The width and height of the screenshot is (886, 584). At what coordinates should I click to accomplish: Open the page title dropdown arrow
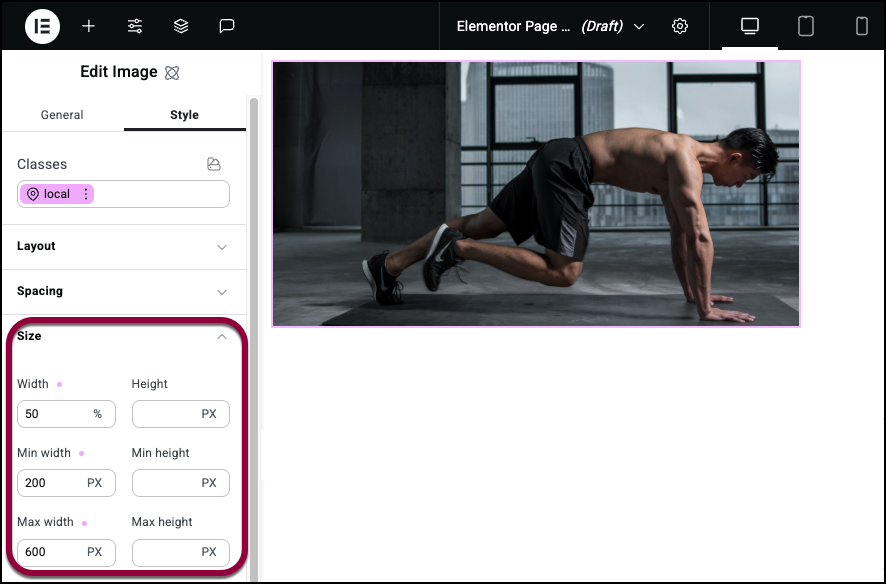639,27
